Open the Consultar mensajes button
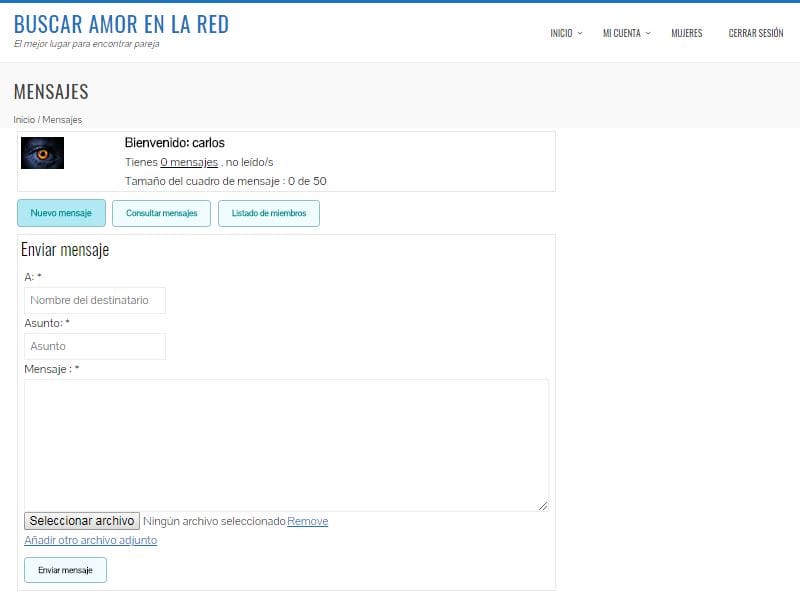This screenshot has width=800, height=598. (161, 213)
